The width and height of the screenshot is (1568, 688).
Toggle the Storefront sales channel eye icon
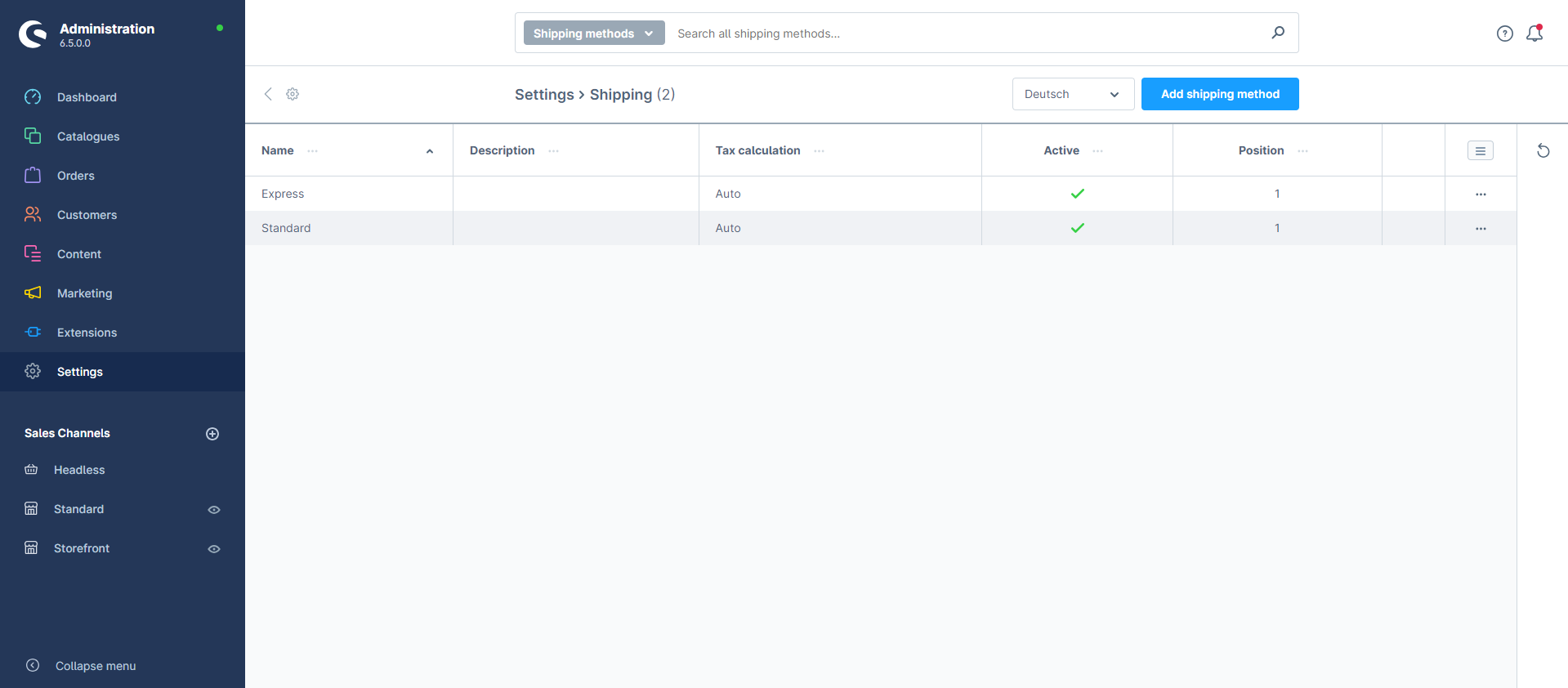(x=214, y=549)
